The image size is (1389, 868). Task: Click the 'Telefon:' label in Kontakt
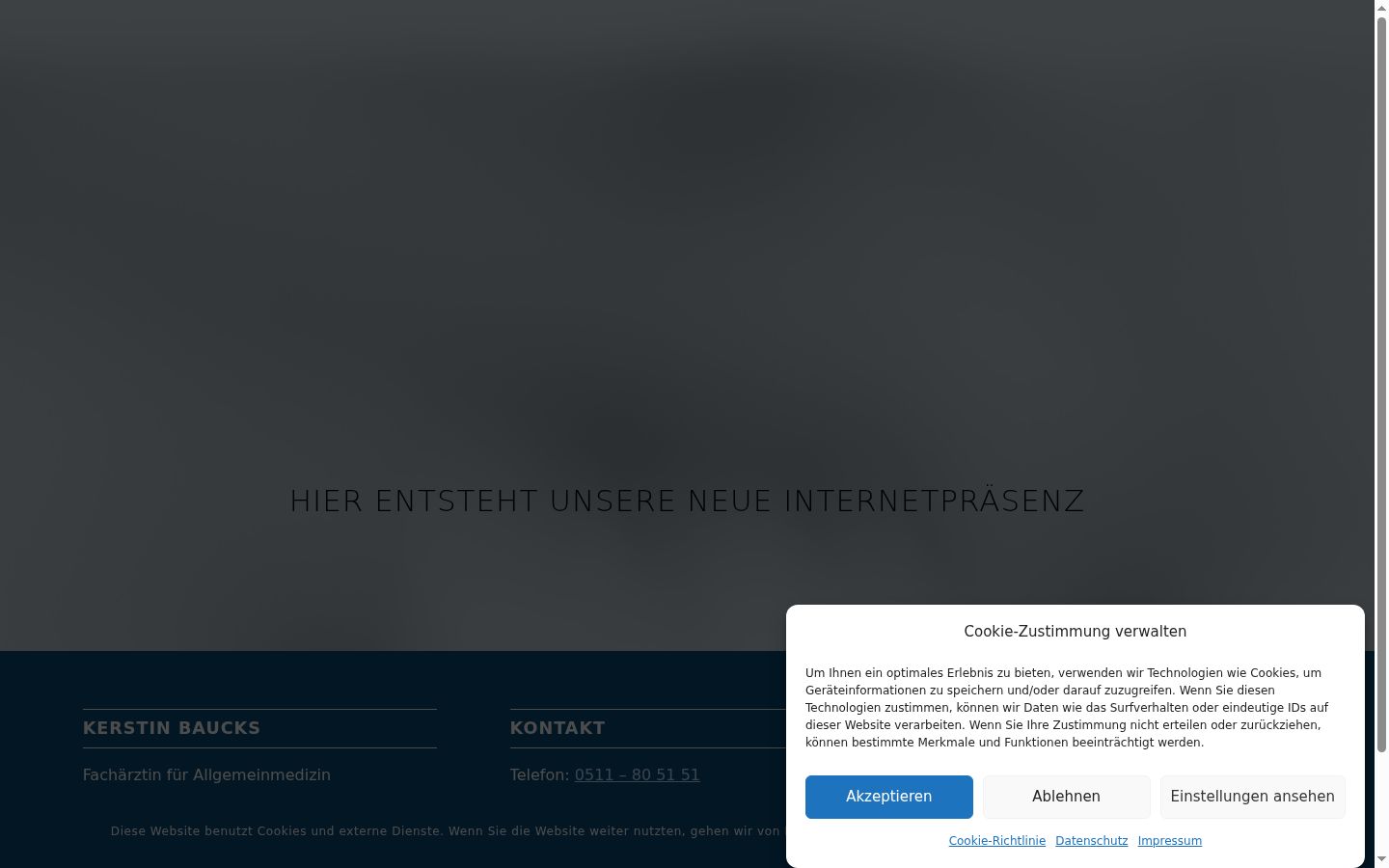(539, 774)
